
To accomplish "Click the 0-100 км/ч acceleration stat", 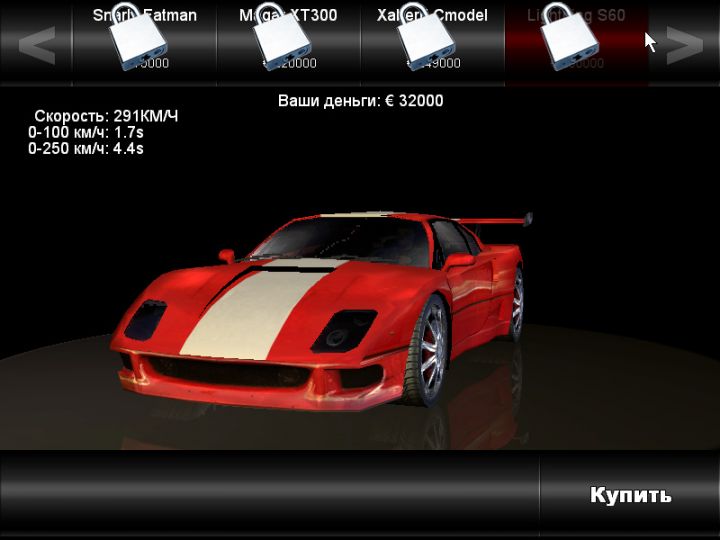I will tap(86, 132).
